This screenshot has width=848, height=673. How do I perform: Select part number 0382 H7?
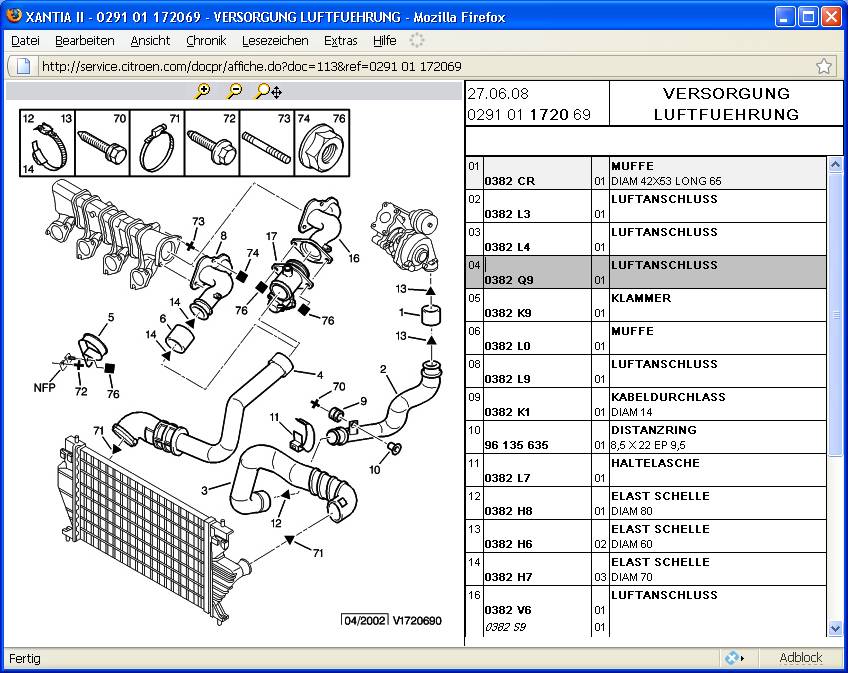click(508, 577)
